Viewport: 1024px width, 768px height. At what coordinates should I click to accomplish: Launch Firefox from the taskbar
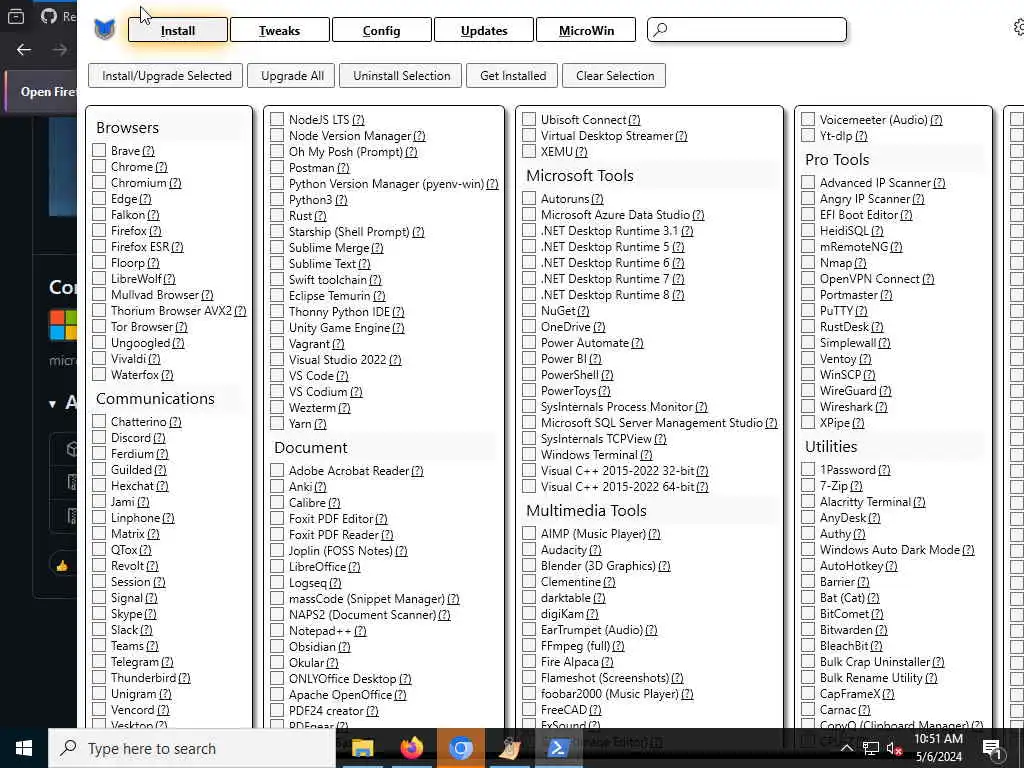point(411,748)
